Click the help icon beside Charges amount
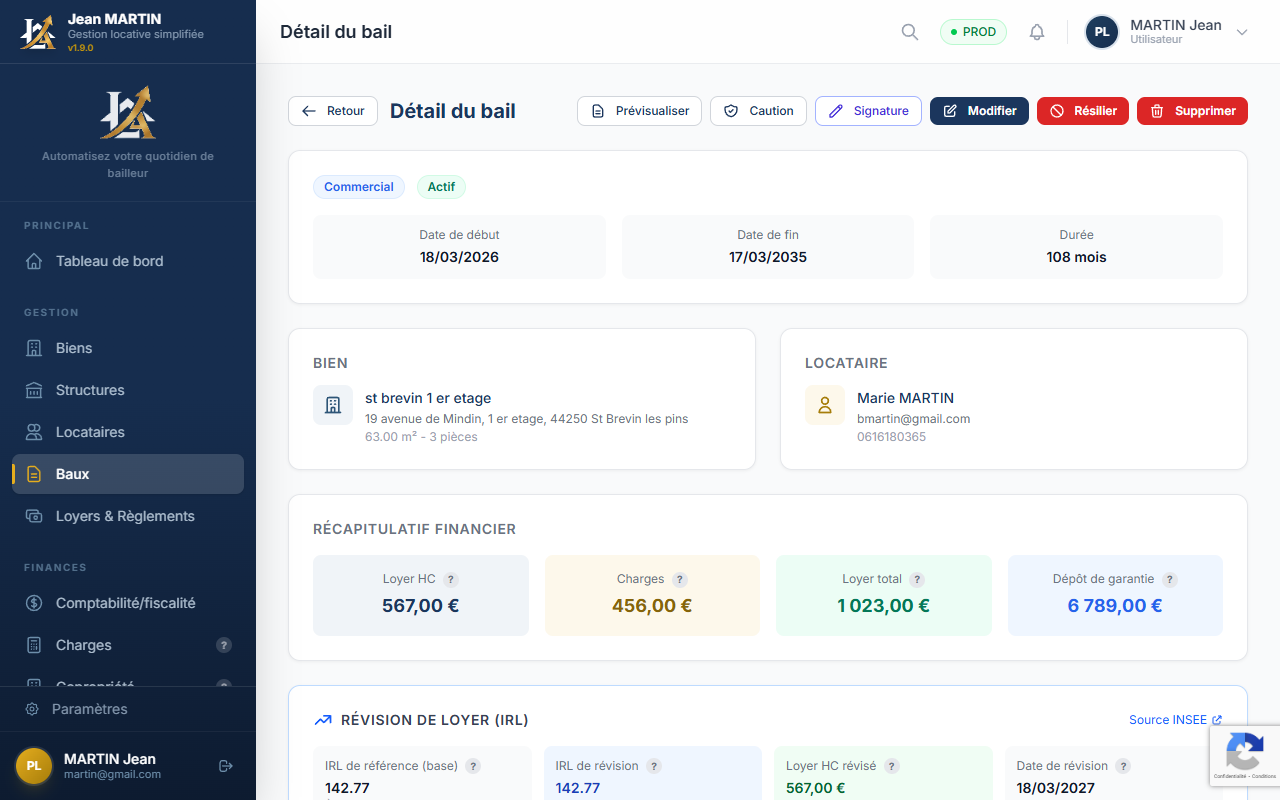 click(x=680, y=579)
